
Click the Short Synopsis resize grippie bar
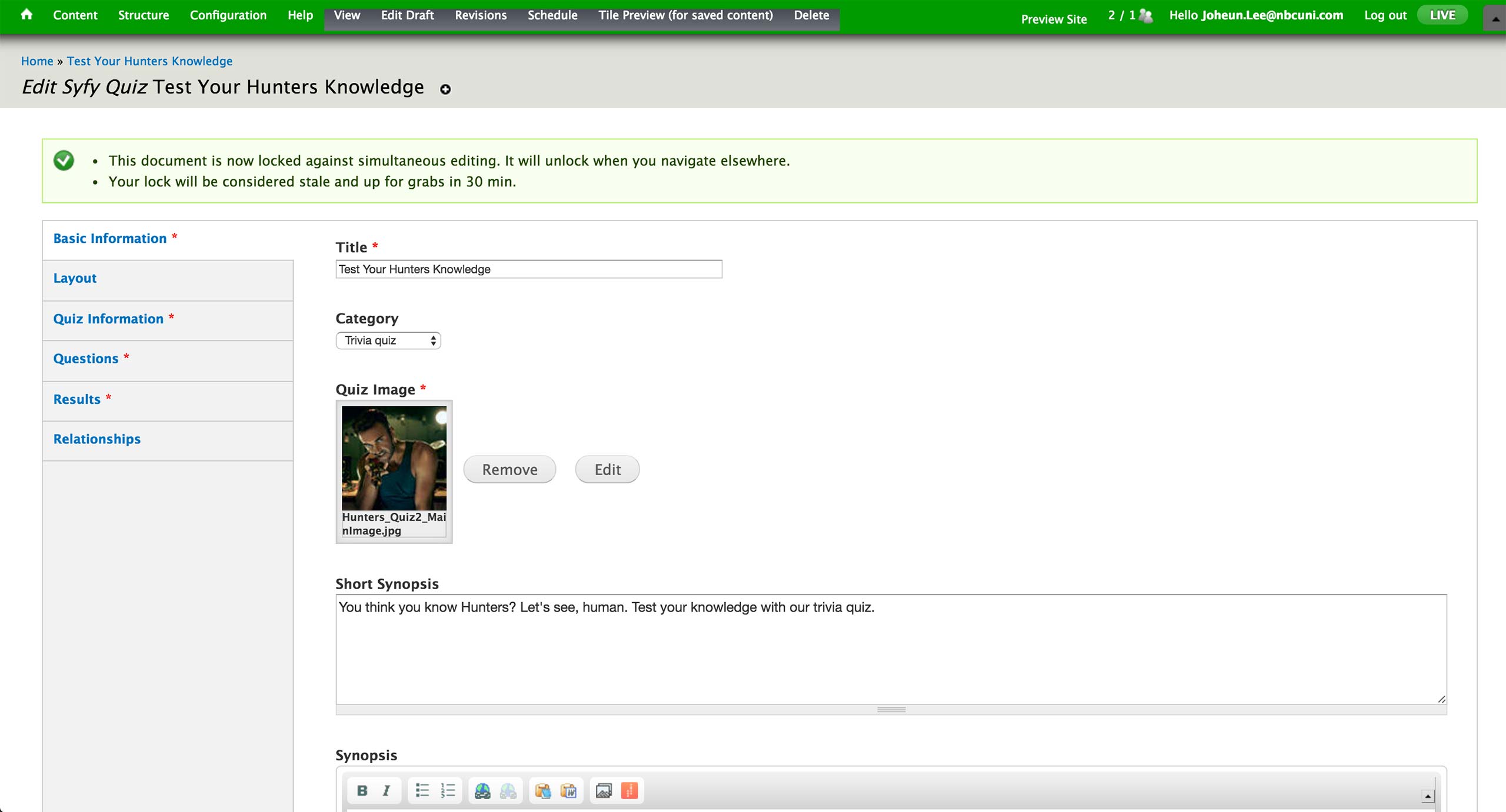[x=891, y=710]
